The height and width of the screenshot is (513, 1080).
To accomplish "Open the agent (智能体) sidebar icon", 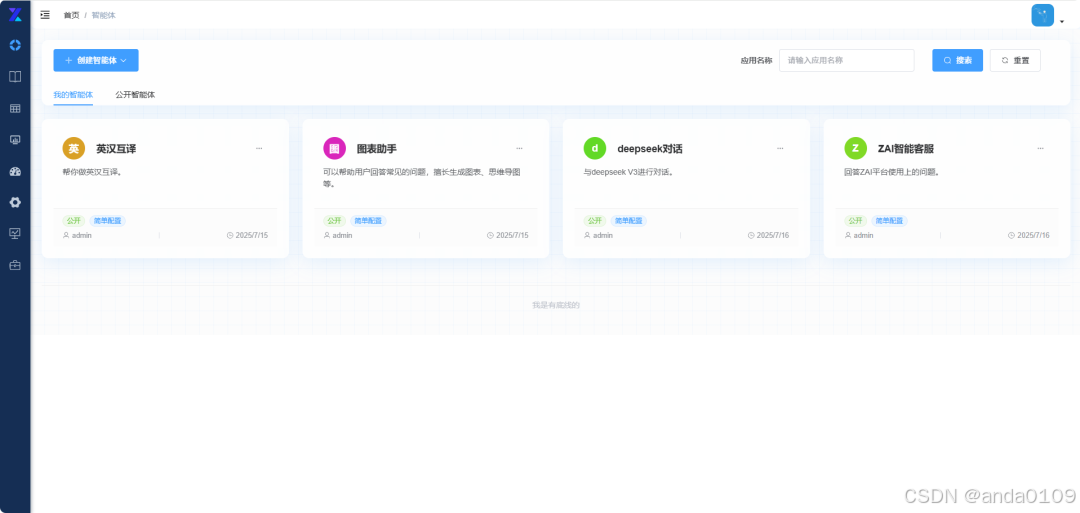I will (x=15, y=45).
